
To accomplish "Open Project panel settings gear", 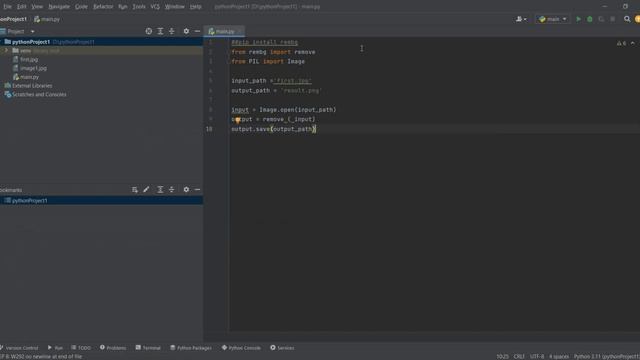I will click(x=186, y=31).
